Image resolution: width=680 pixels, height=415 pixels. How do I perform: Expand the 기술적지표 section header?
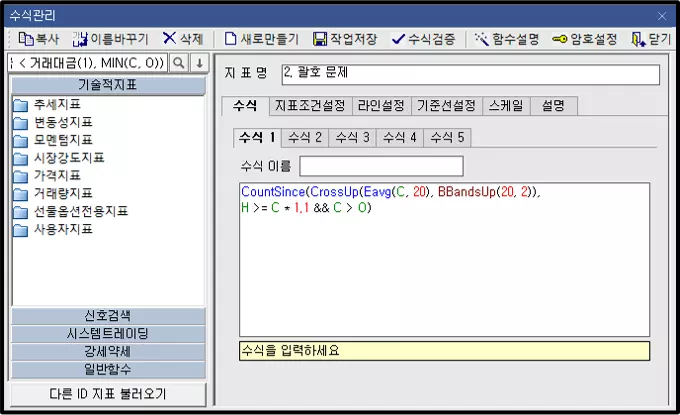pos(108,85)
